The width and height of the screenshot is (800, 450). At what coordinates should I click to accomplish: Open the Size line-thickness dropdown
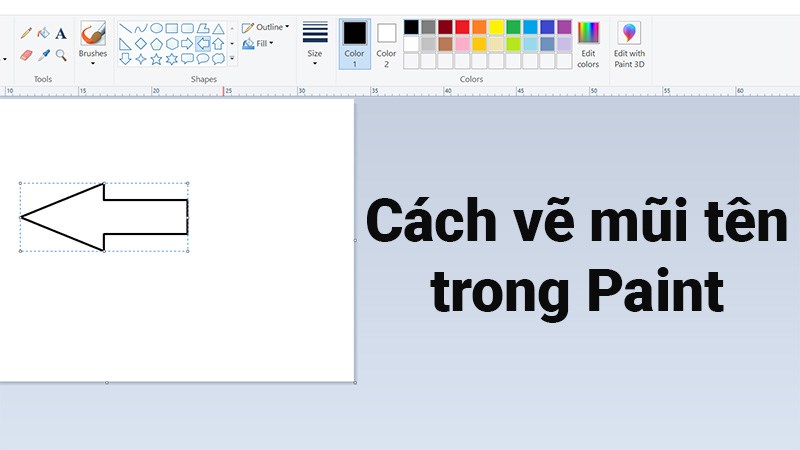315,44
